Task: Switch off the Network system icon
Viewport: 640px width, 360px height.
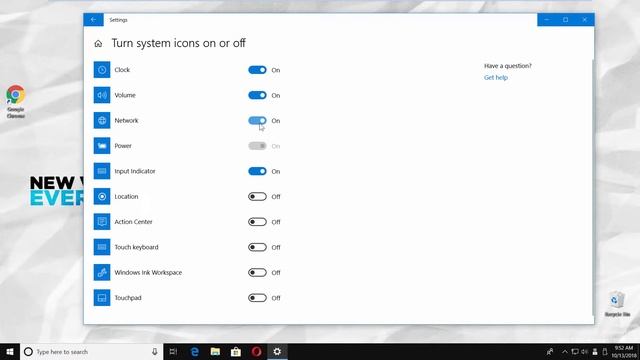Action: click(x=257, y=120)
